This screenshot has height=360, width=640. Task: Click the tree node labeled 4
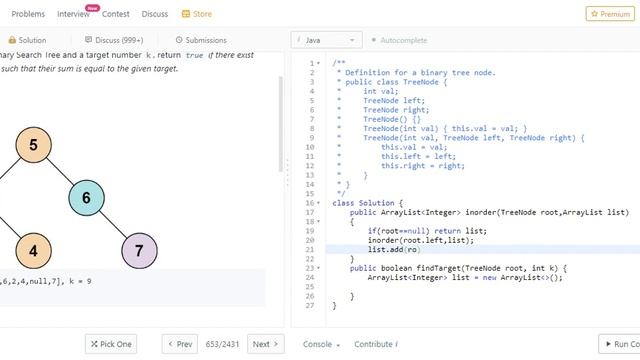[x=33, y=251]
